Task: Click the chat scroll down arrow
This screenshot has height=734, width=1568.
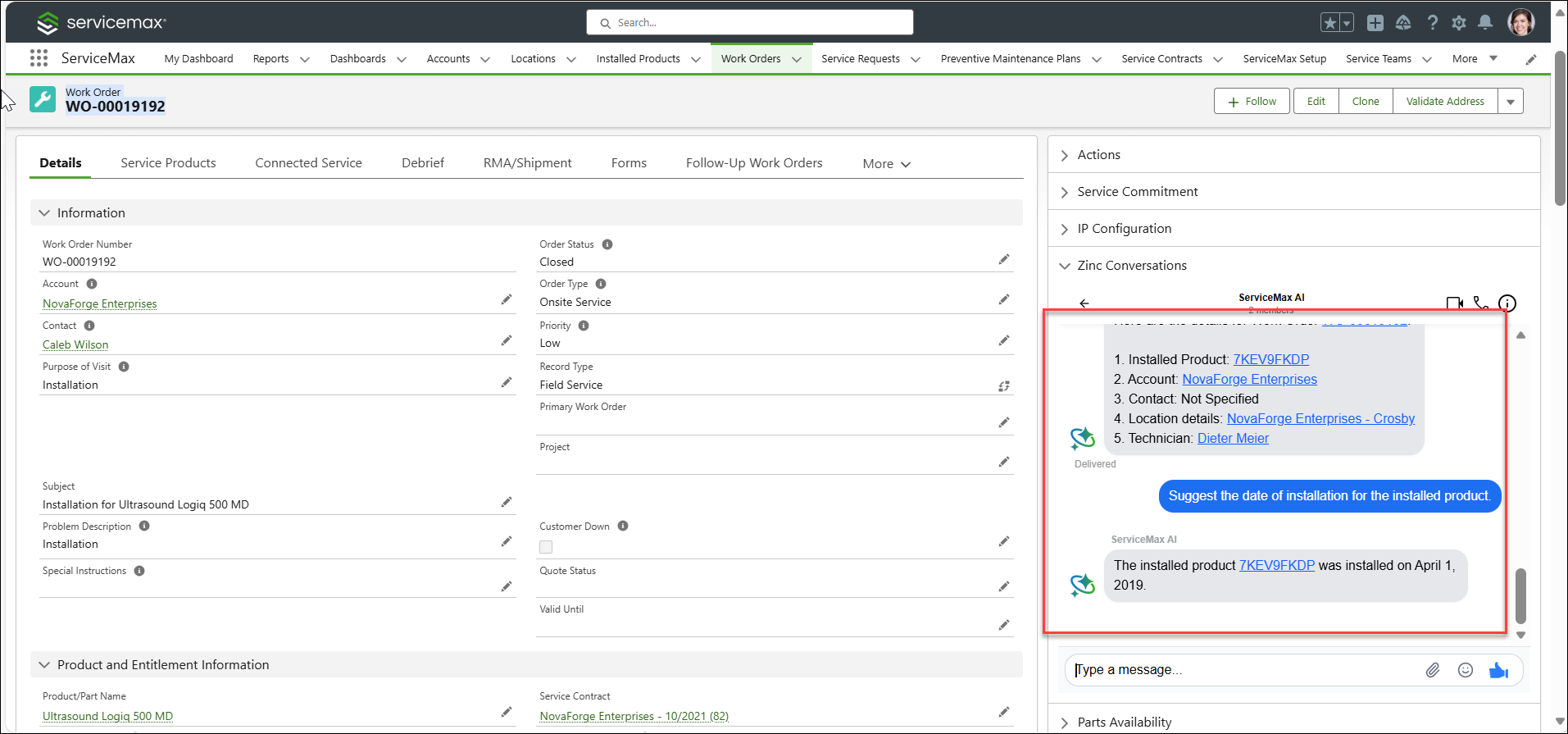Action: click(1520, 636)
